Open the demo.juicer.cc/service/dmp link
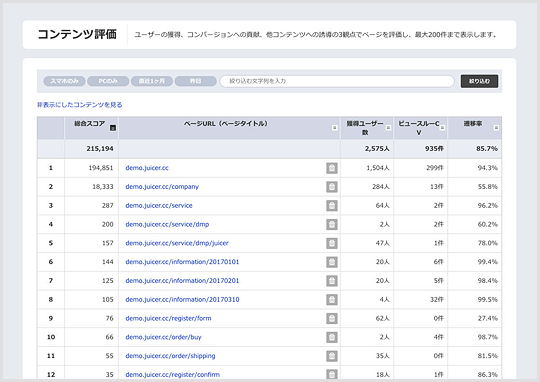The width and height of the screenshot is (540, 382). click(x=167, y=225)
